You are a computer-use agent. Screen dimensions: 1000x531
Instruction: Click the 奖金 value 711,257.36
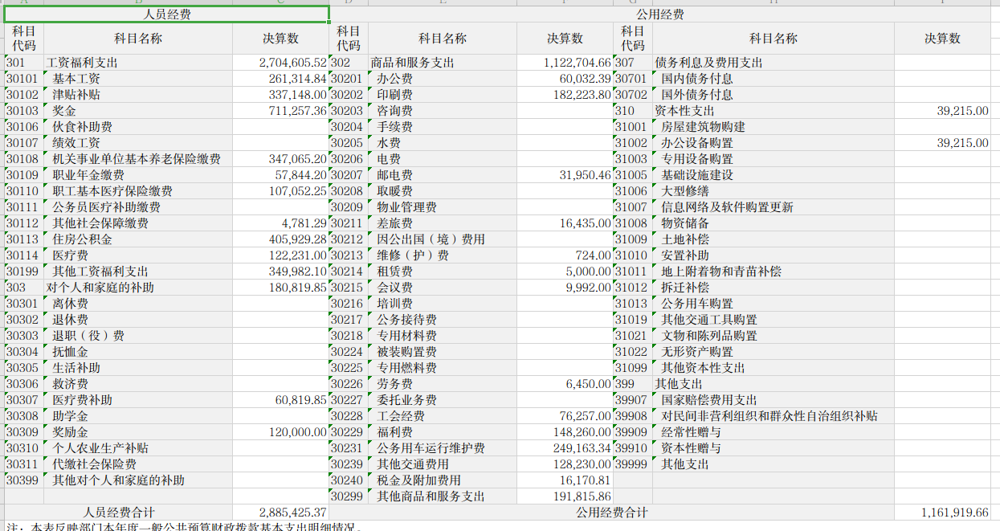(x=281, y=111)
